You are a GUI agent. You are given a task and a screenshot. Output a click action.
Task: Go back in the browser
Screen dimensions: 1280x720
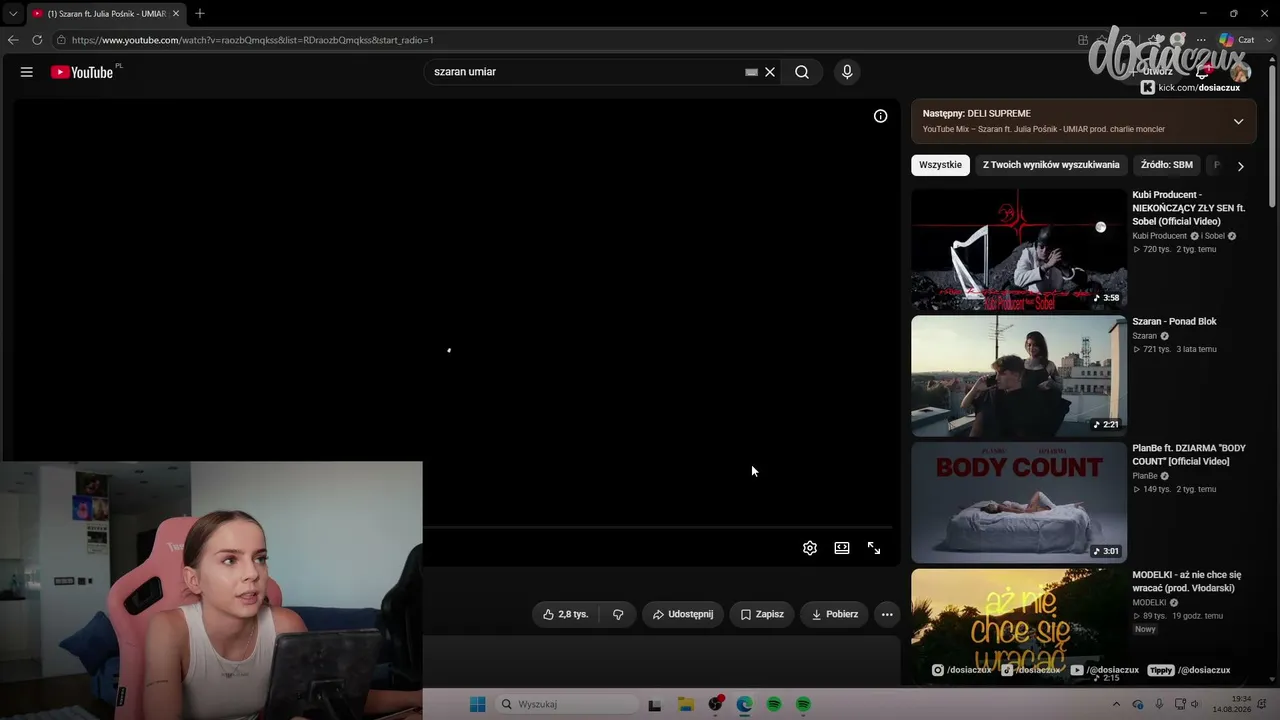13,40
